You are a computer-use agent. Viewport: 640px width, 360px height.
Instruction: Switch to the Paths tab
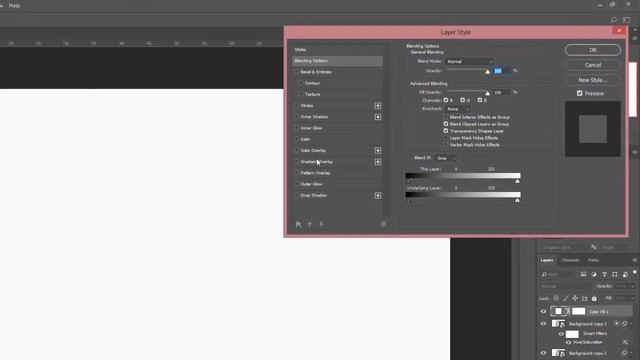coord(593,260)
